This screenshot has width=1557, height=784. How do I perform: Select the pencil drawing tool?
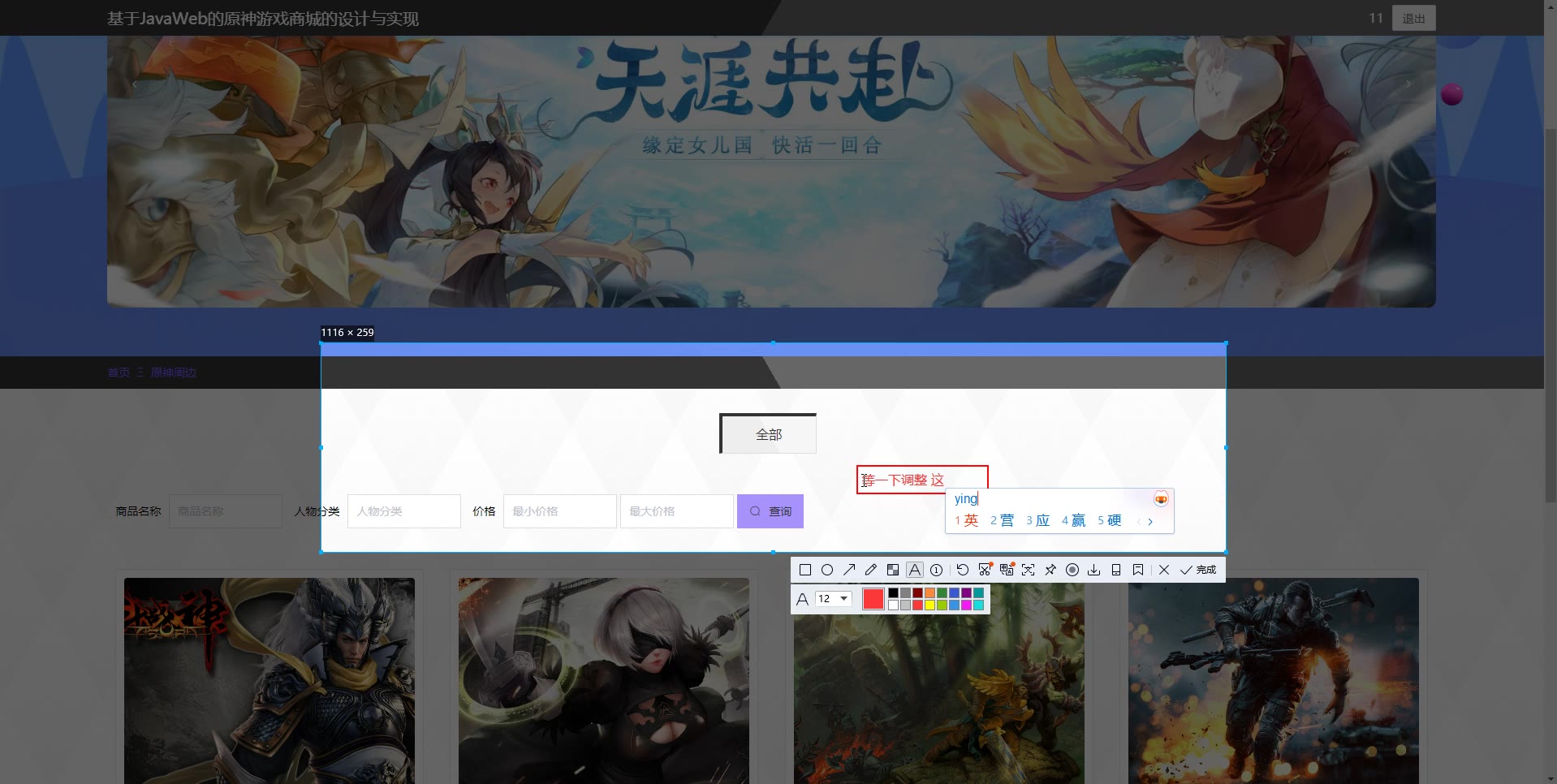tap(871, 570)
